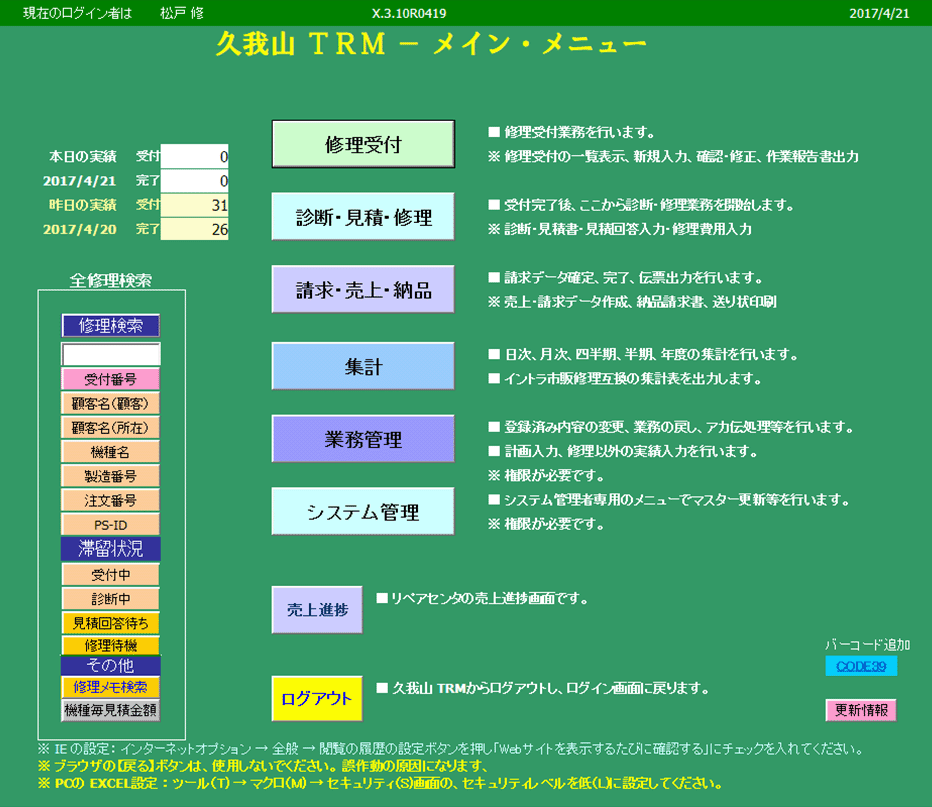Click the 現在のログイン者は label

tap(77, 13)
